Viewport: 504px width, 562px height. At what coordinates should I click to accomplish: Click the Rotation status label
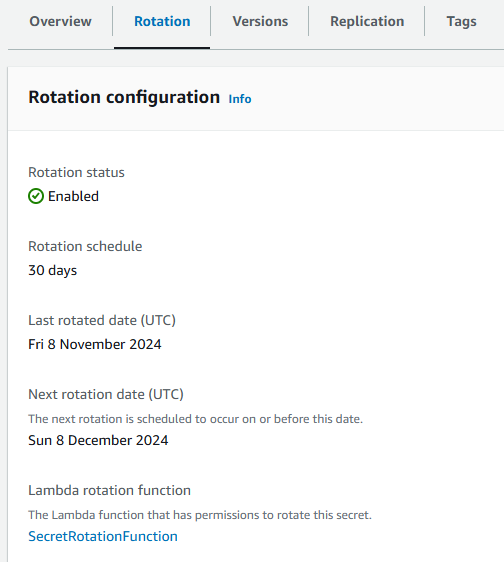(x=76, y=172)
